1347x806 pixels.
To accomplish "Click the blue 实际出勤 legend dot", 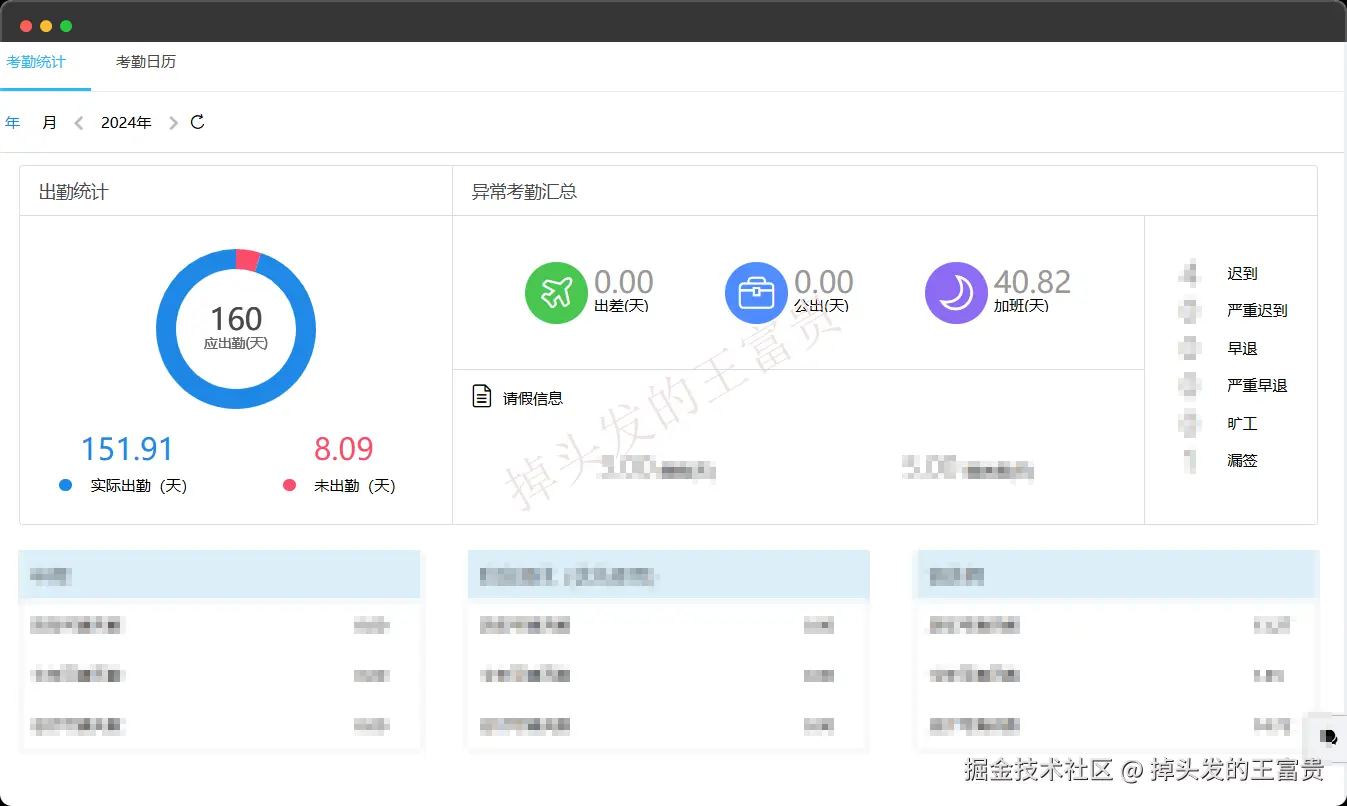I will [x=66, y=485].
